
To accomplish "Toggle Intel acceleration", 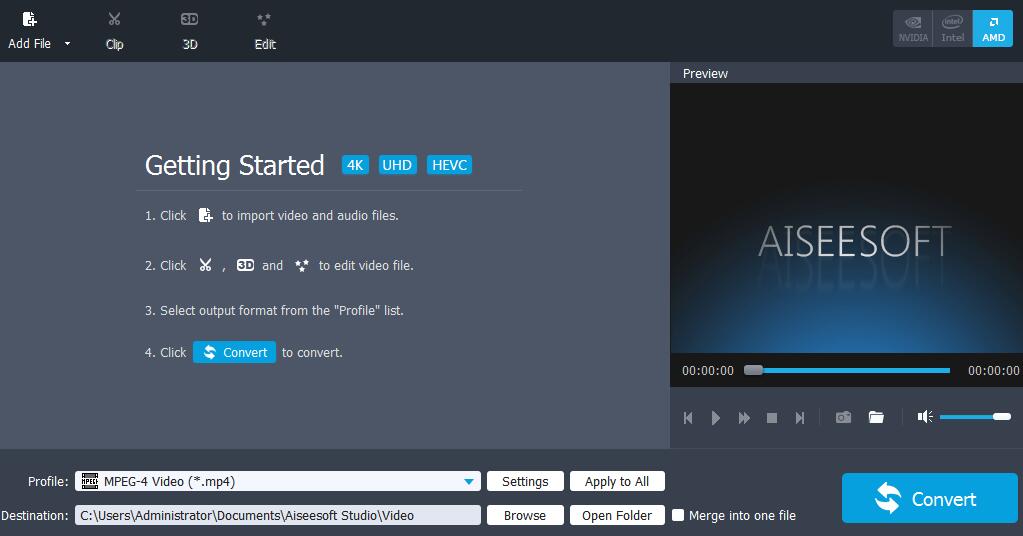I will (953, 29).
